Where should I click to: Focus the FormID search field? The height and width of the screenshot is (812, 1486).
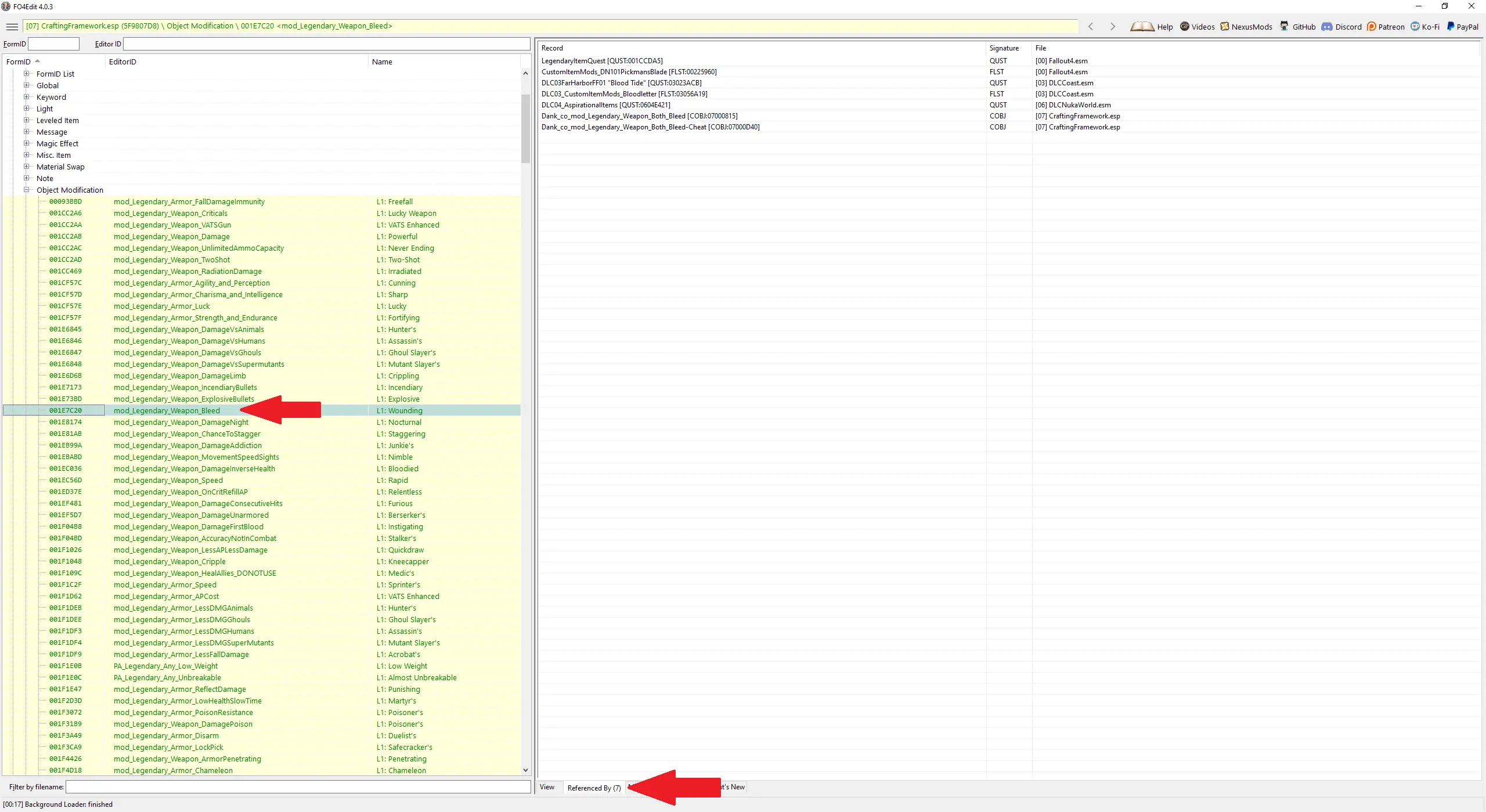[x=53, y=44]
